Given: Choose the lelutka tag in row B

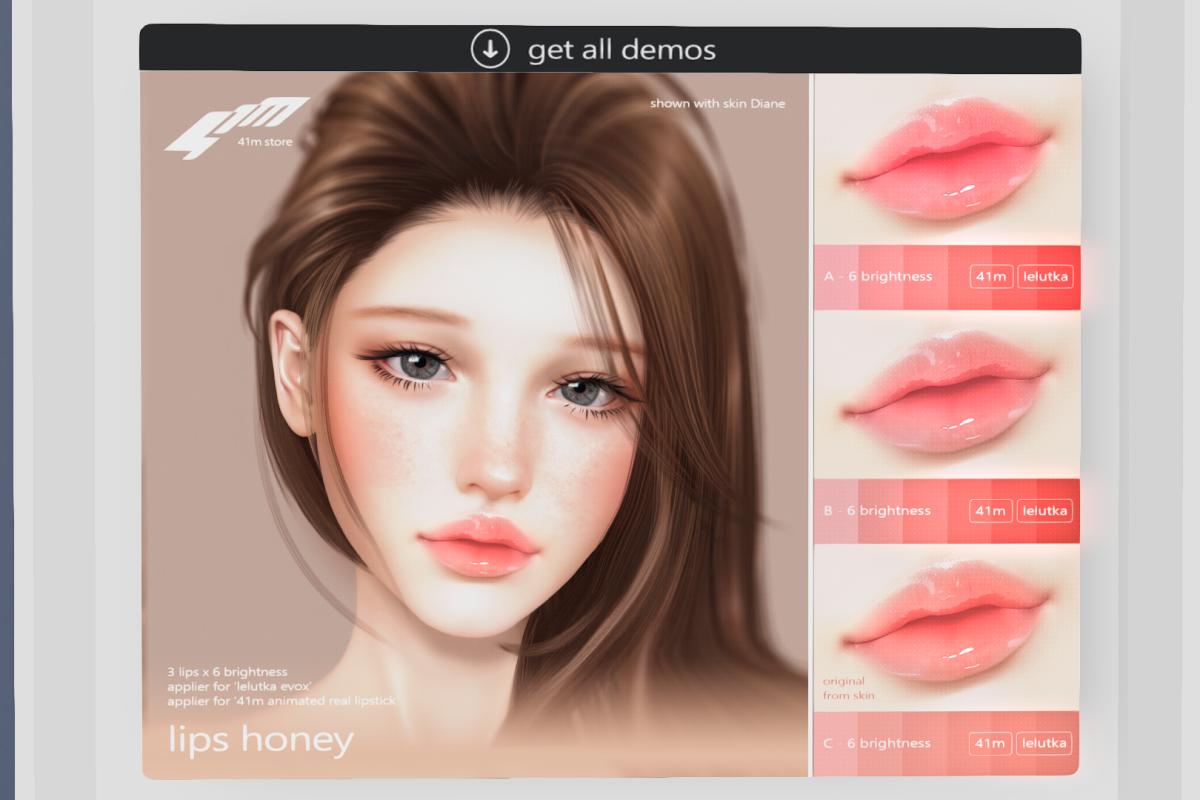Looking at the screenshot, I should click(1045, 510).
